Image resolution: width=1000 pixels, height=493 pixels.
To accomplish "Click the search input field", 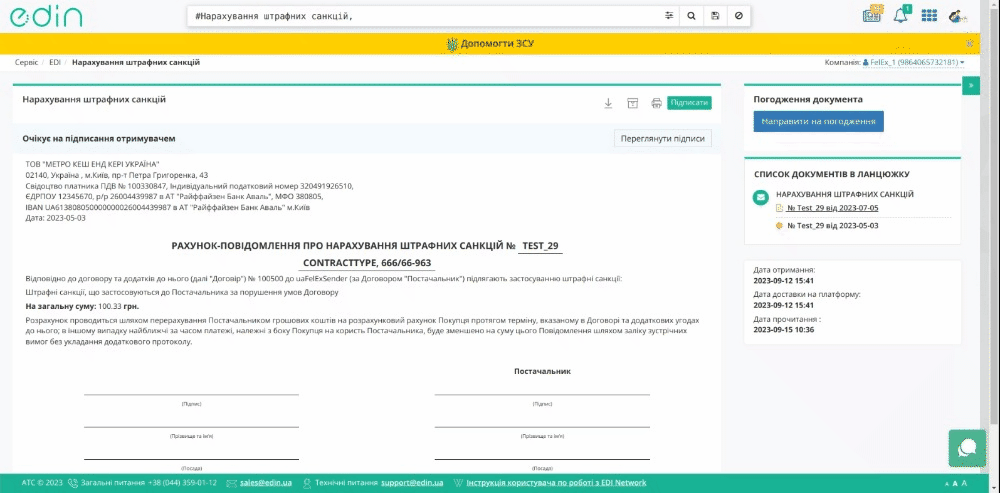I will tap(424, 16).
